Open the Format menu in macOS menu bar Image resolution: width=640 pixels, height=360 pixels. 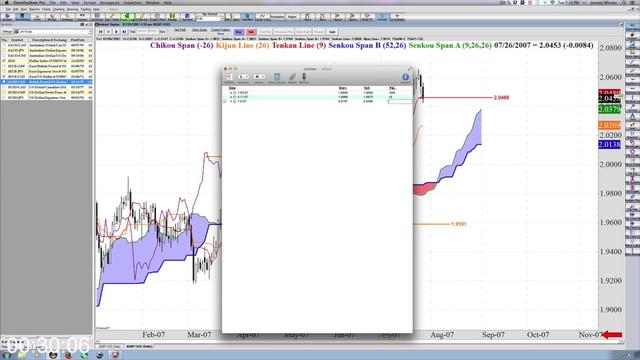[89, 2]
